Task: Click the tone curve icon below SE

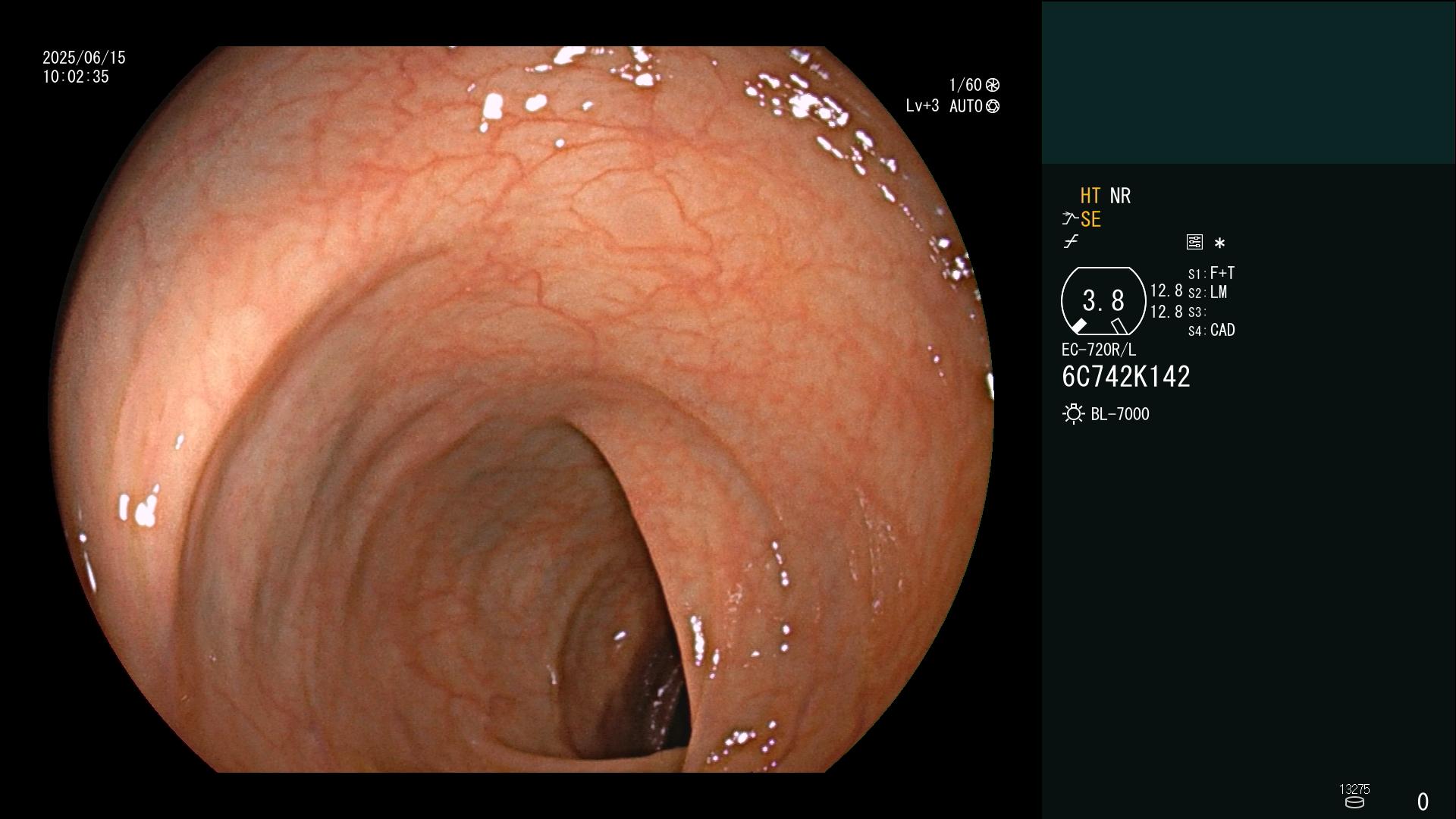Action: (1071, 242)
